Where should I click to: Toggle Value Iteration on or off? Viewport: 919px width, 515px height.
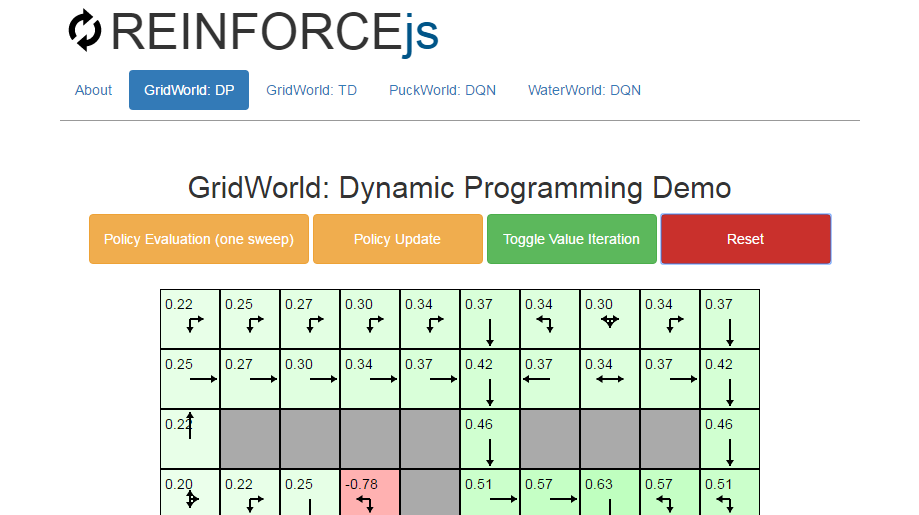pos(571,239)
